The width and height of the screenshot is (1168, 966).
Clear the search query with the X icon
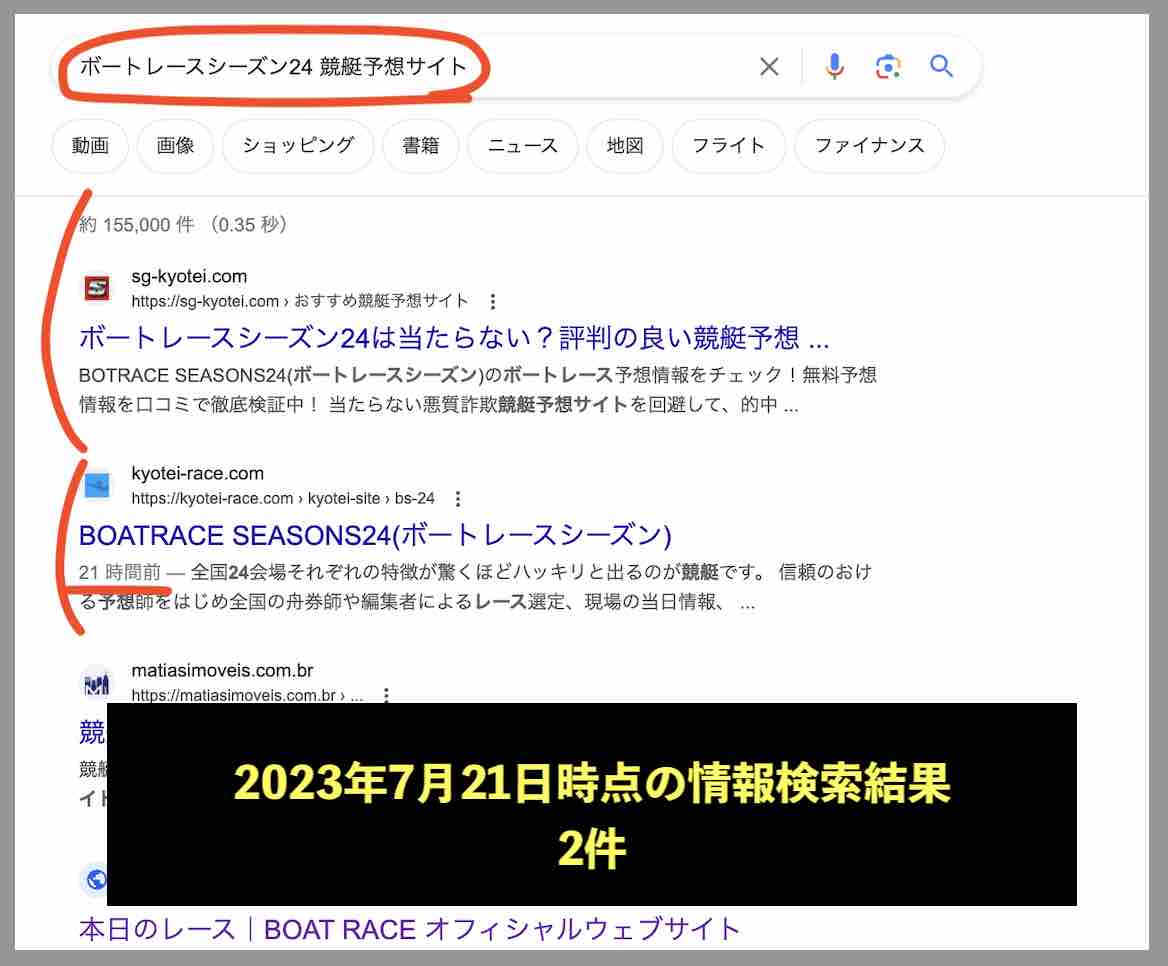[x=769, y=66]
